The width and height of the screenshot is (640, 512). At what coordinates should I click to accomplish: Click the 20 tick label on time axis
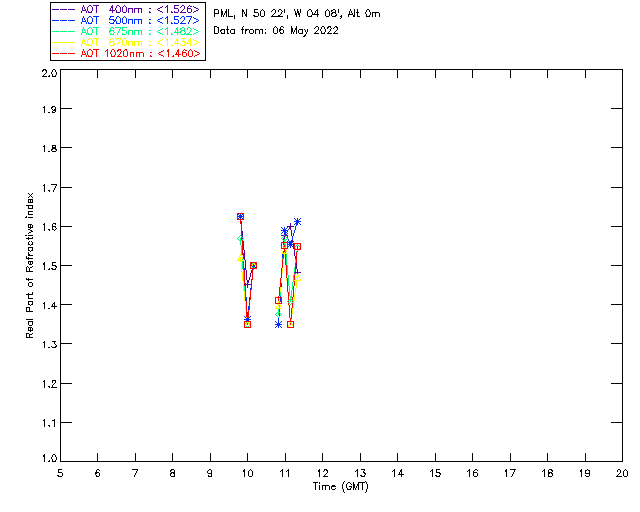pyautogui.click(x=622, y=473)
